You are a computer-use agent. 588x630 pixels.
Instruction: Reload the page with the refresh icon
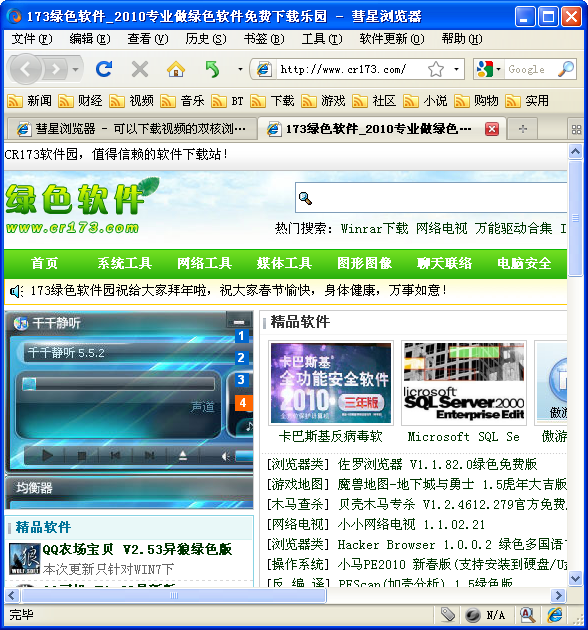coord(104,69)
